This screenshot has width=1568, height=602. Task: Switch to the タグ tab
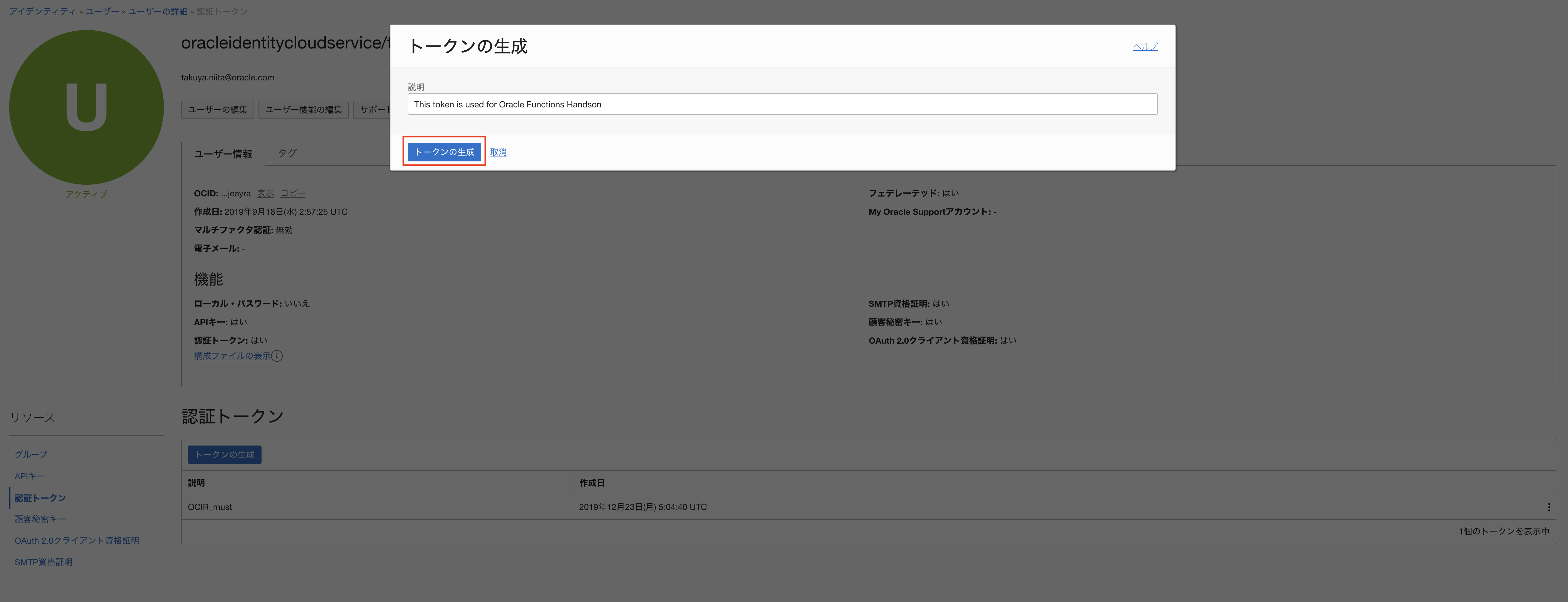pyautogui.click(x=287, y=153)
